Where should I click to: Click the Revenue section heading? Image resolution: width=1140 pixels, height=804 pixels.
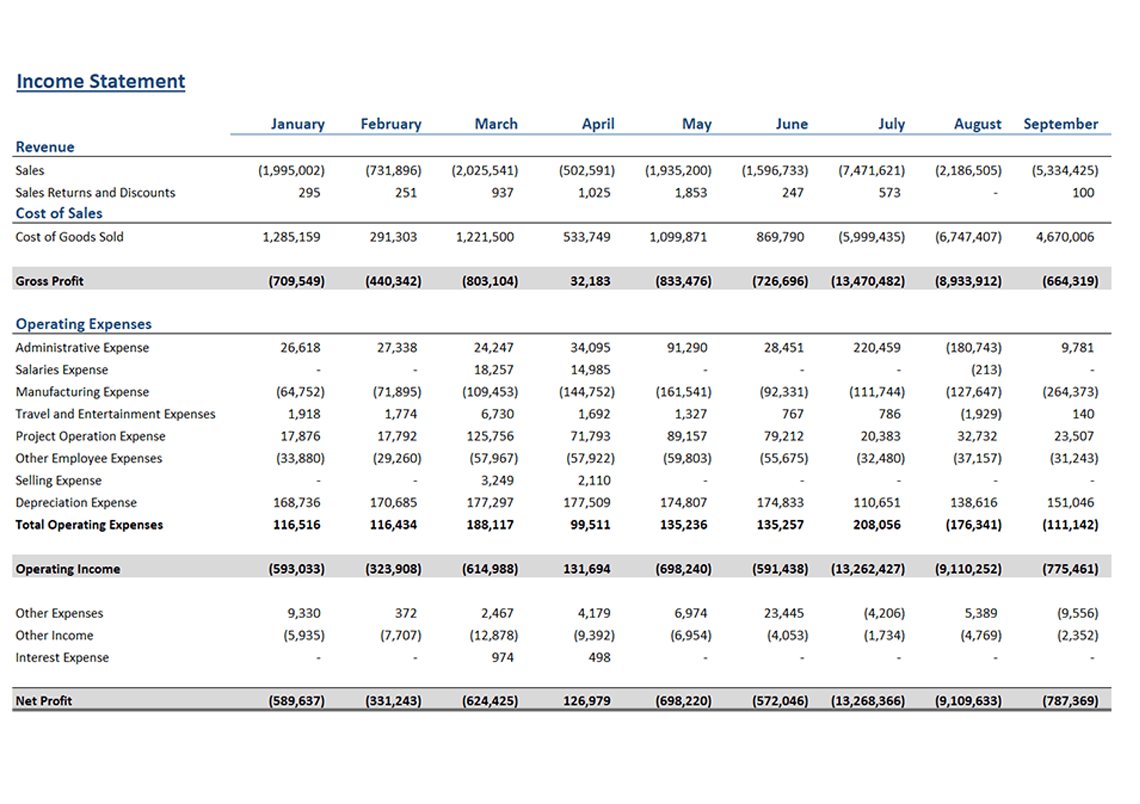coord(45,147)
